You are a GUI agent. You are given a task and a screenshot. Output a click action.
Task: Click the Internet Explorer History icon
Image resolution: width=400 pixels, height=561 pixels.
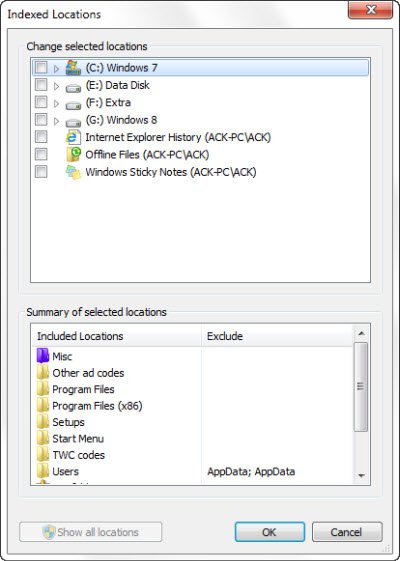[x=73, y=137]
